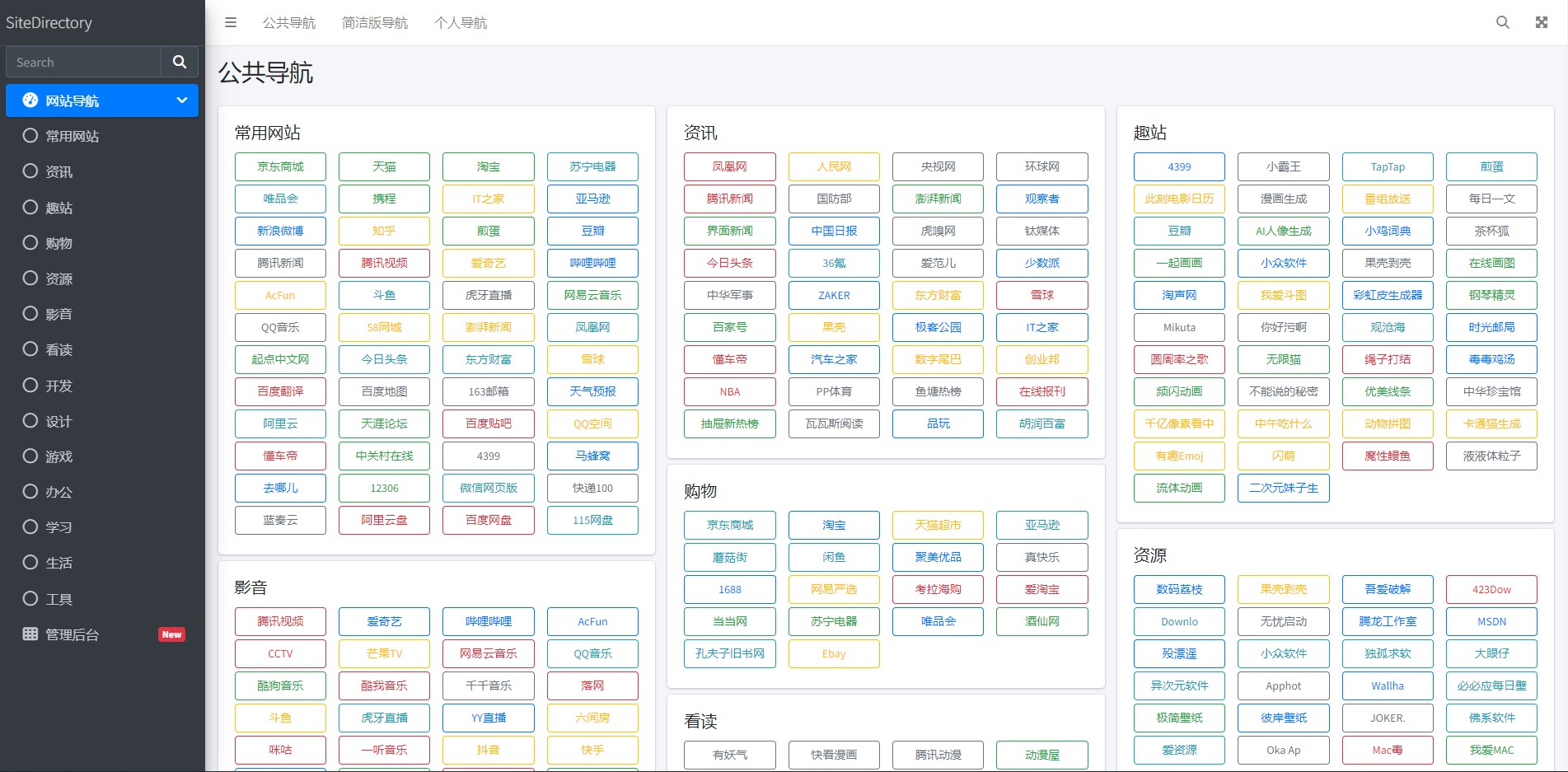1568x772 pixels.
Task: Open MSDN button
Action: [1491, 621]
